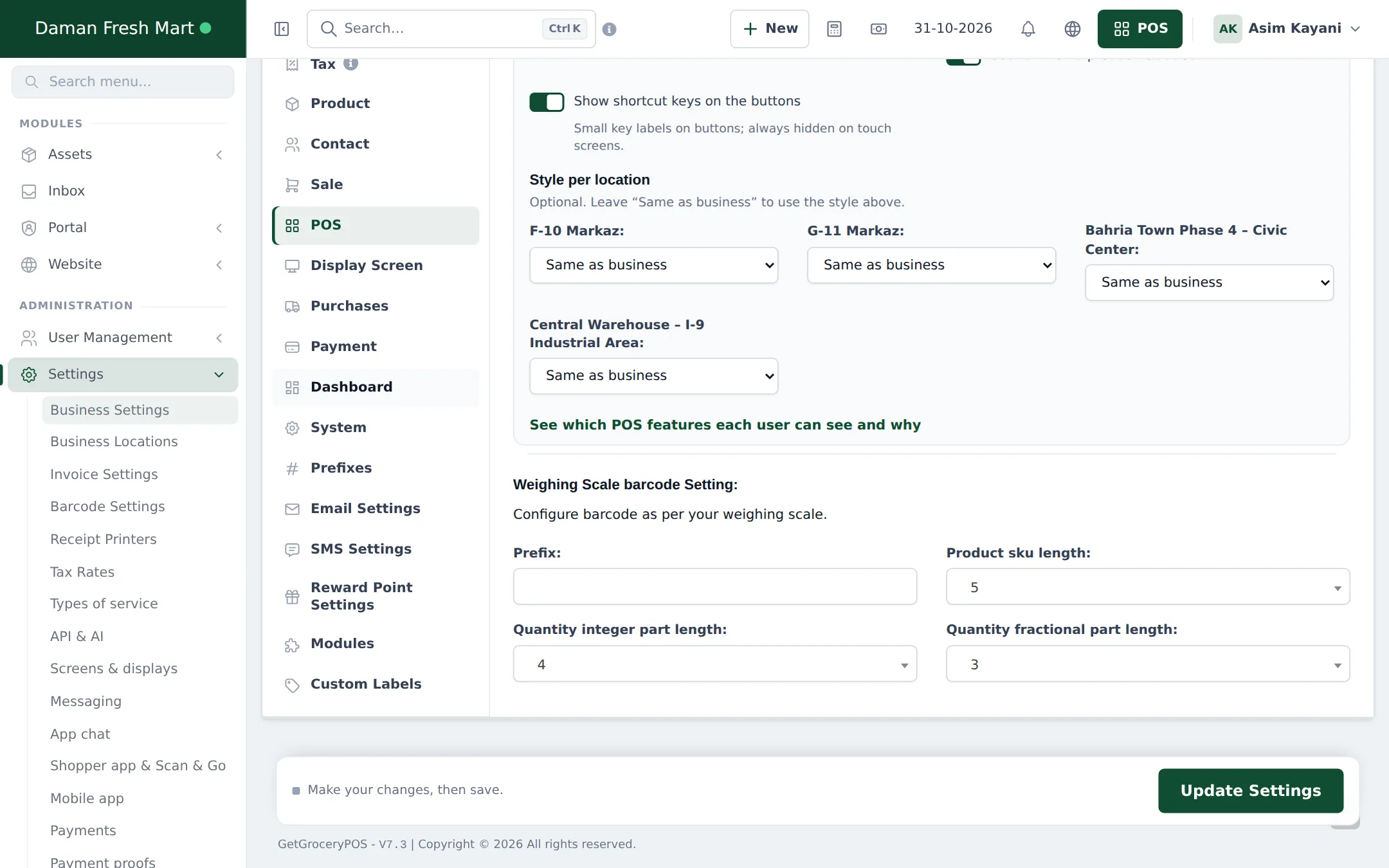Click the Website globe icon in the sidebar
1389x868 pixels.
point(29,265)
